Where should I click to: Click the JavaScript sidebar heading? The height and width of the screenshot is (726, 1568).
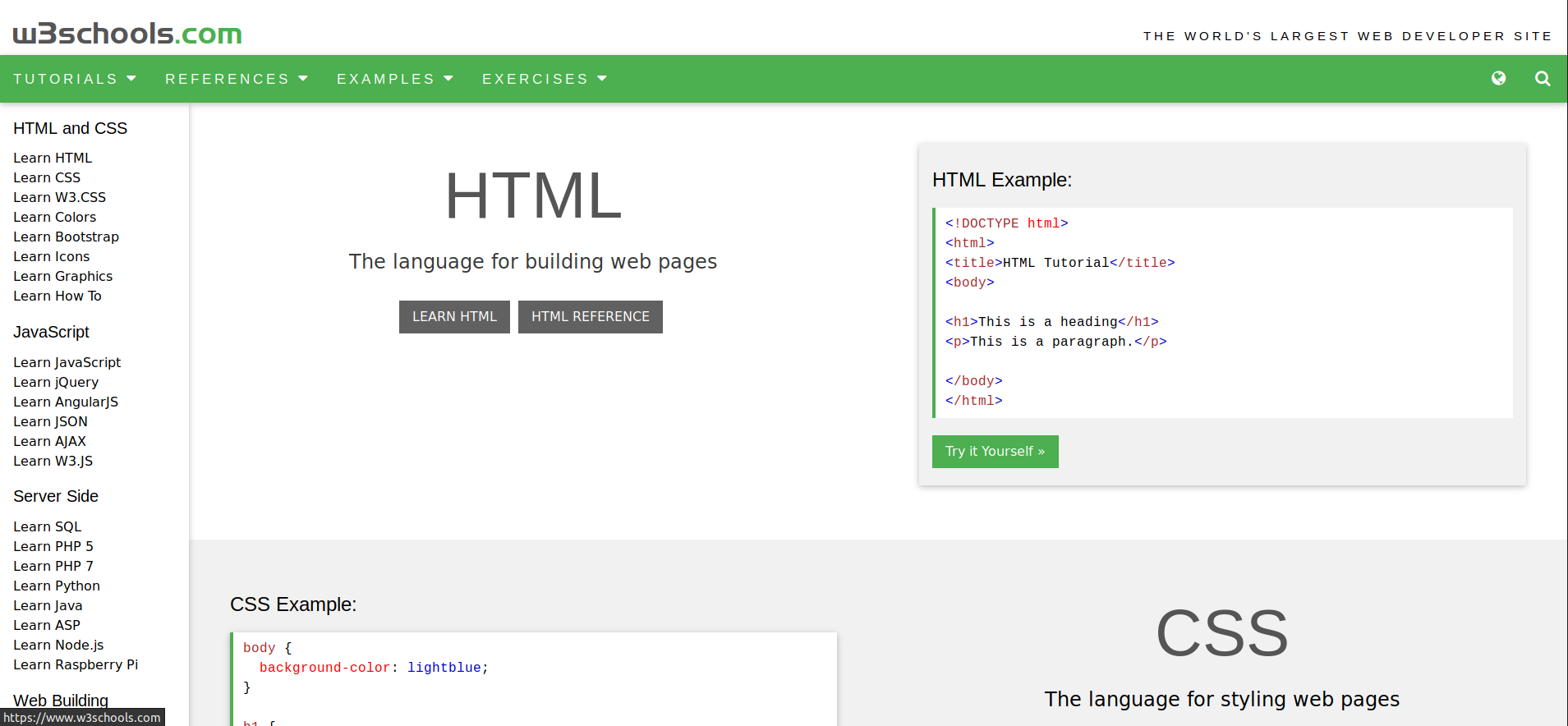point(51,332)
